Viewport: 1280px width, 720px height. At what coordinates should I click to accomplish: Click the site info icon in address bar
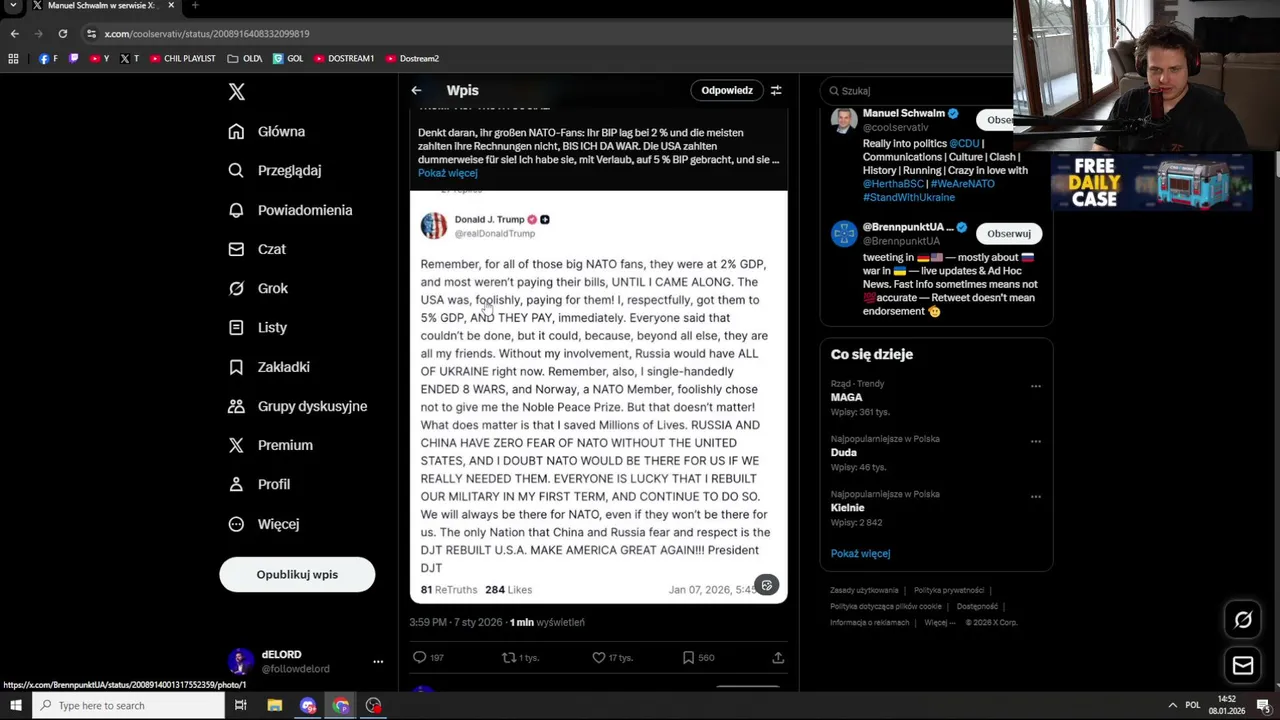[91, 33]
